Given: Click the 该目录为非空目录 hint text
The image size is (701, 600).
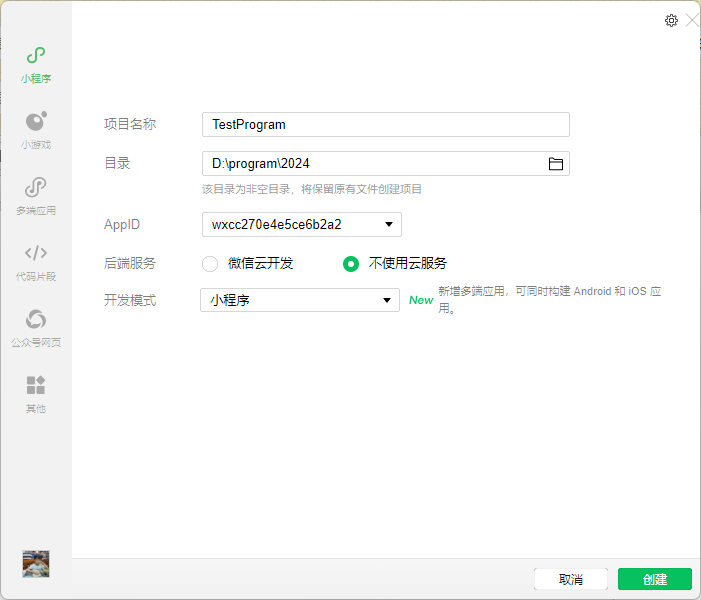Looking at the screenshot, I should click(x=312, y=189).
